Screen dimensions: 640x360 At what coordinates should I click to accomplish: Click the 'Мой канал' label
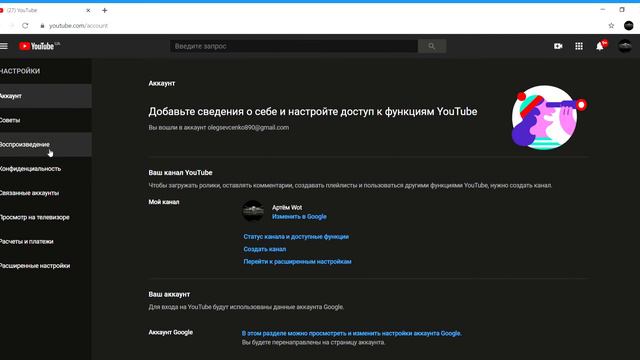click(164, 202)
